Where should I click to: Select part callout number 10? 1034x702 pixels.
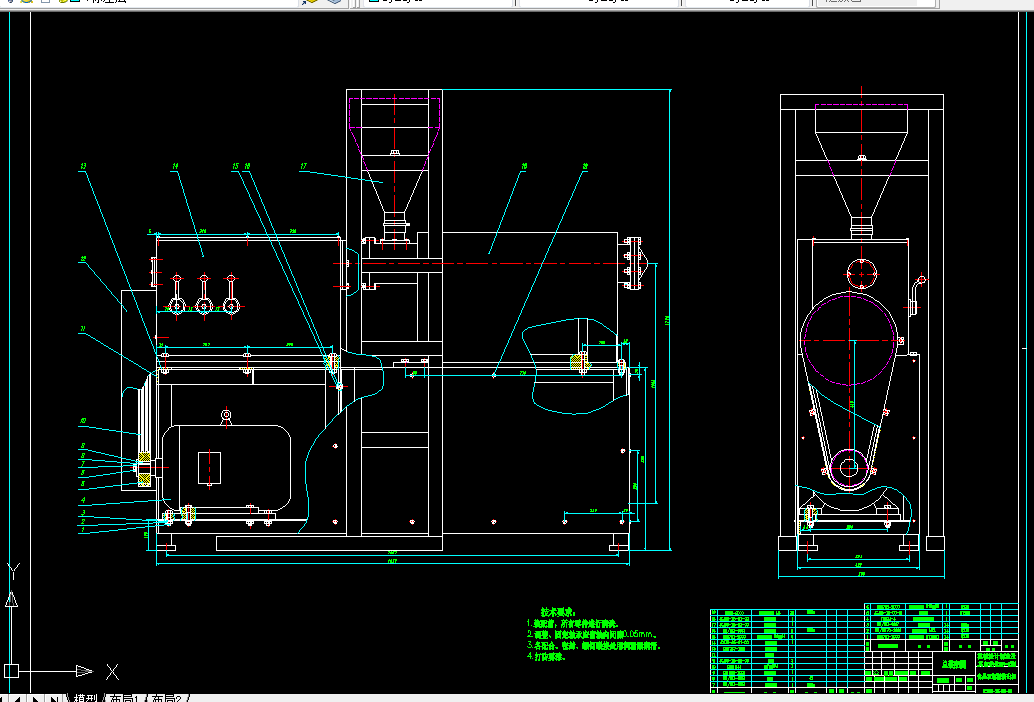click(83, 421)
